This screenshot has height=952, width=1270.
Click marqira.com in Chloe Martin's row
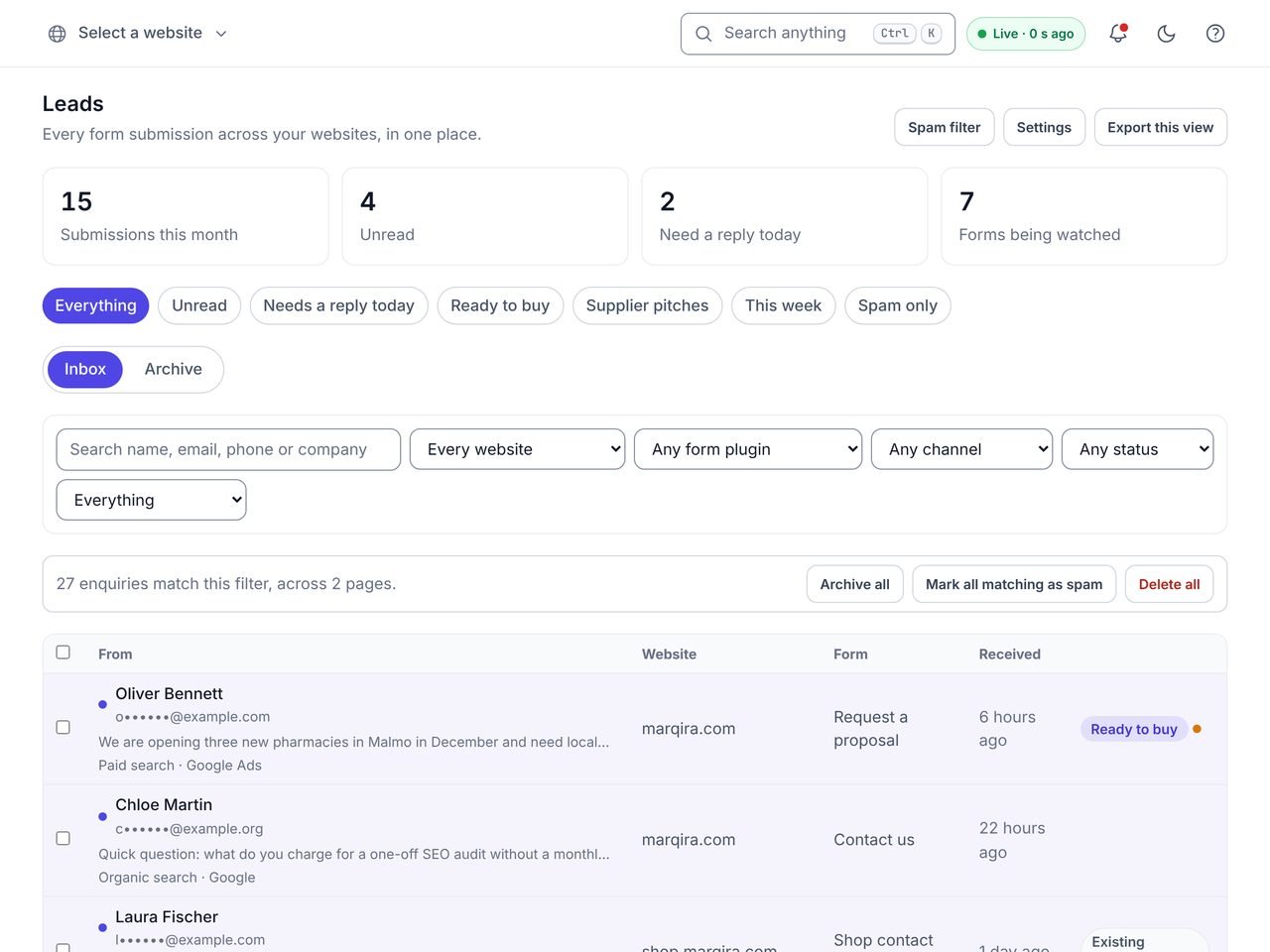pyautogui.click(x=689, y=839)
